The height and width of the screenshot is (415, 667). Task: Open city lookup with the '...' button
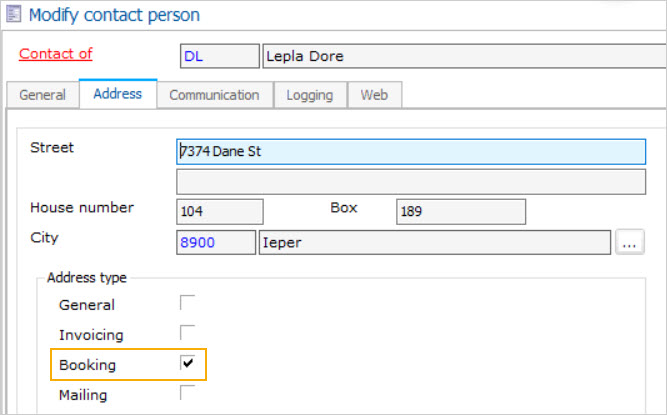[x=631, y=242]
